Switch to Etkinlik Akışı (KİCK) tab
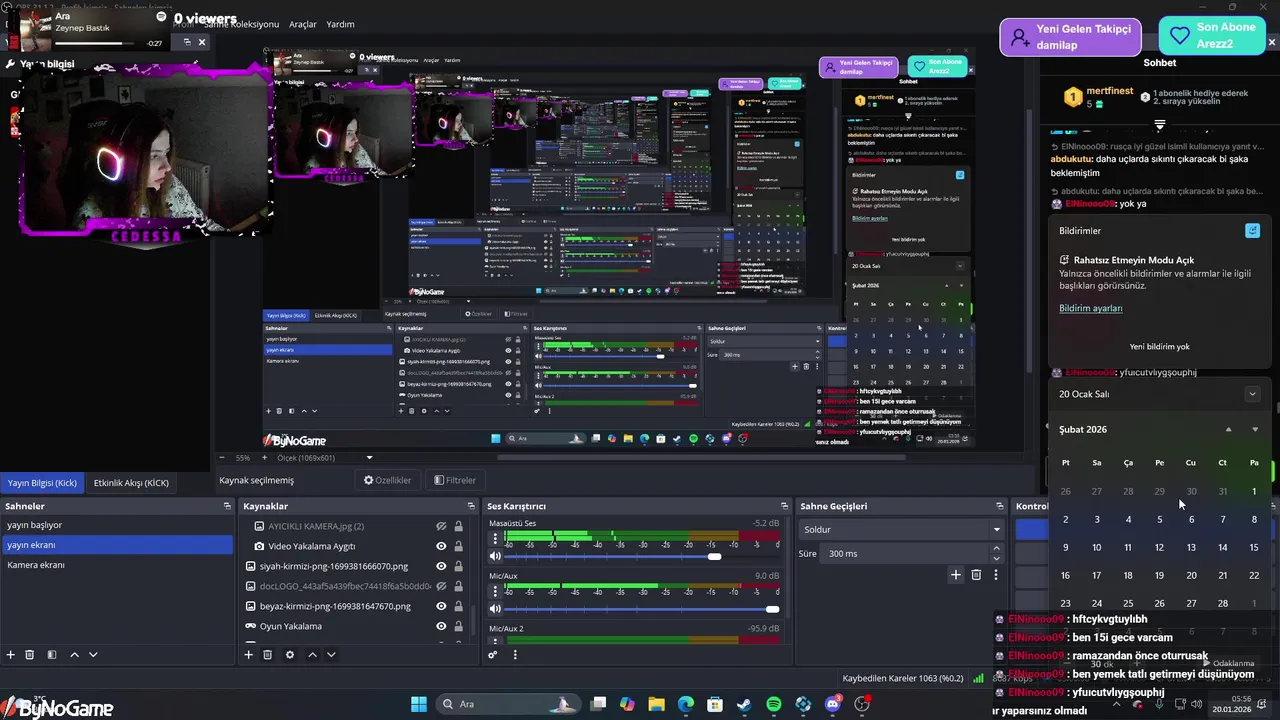The image size is (1280, 720). click(131, 483)
